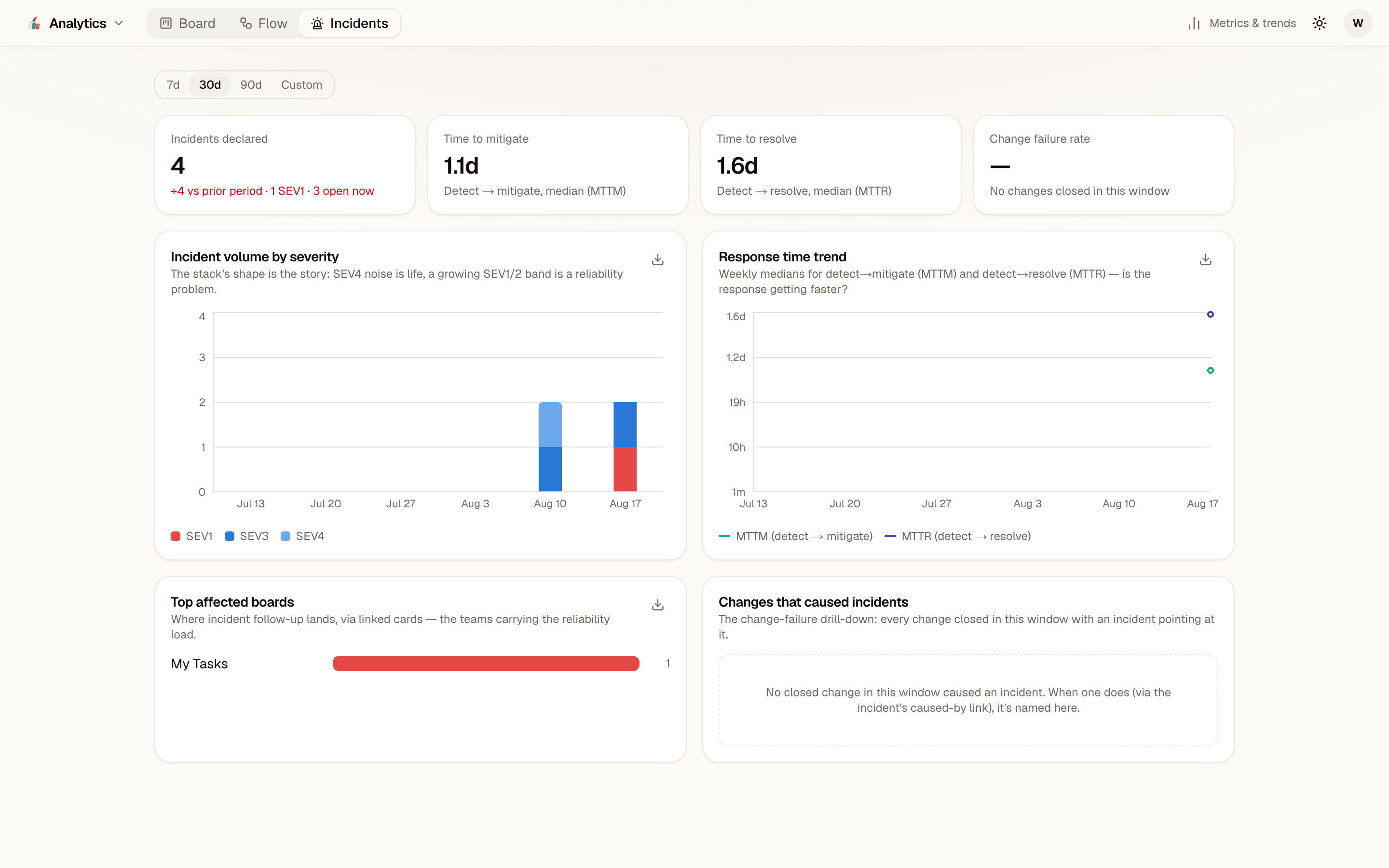
Task: Click the light-blue SEV4 segment of Aug 10 bar
Action: 550,425
